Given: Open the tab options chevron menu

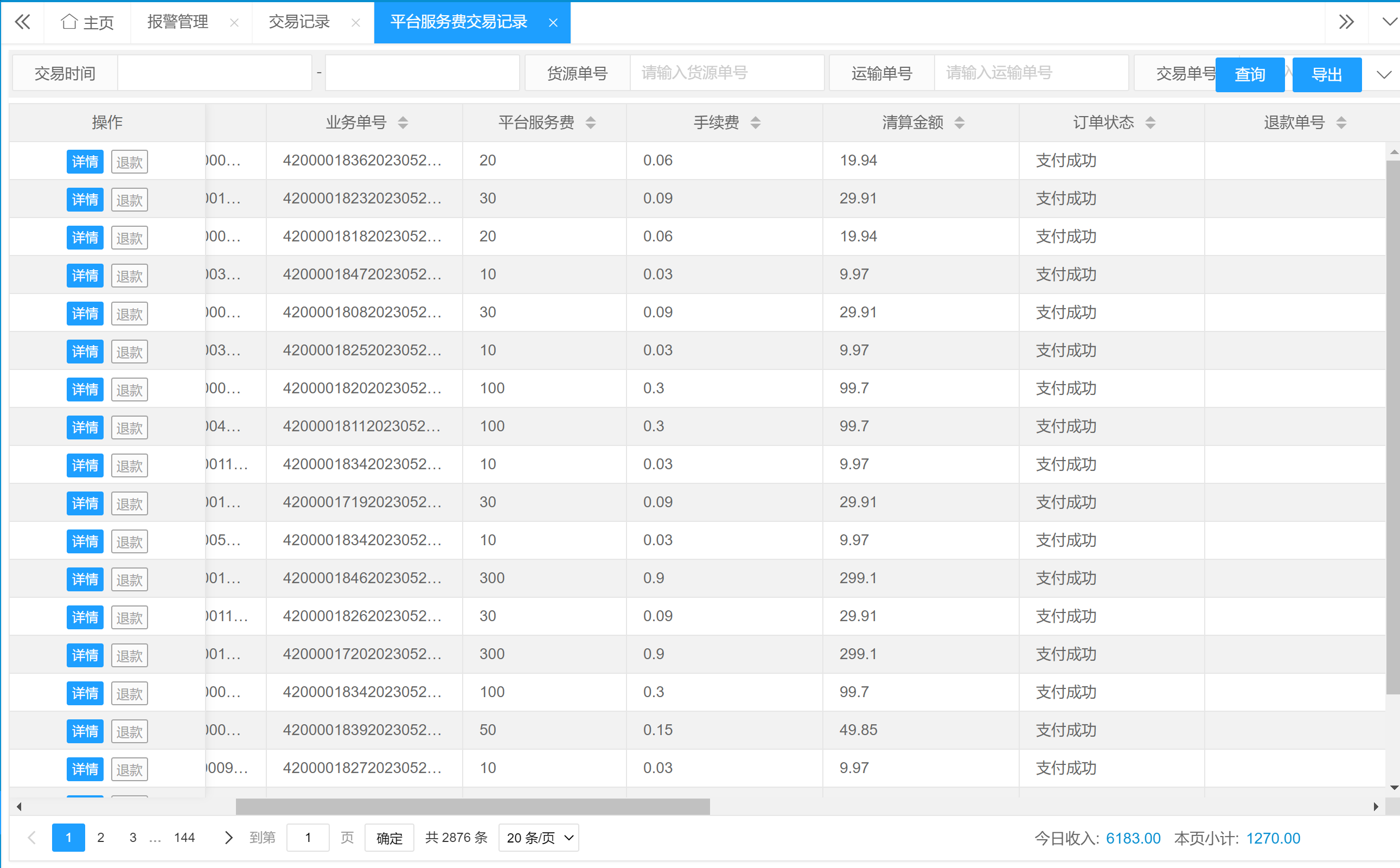Looking at the screenshot, I should pos(1389,22).
